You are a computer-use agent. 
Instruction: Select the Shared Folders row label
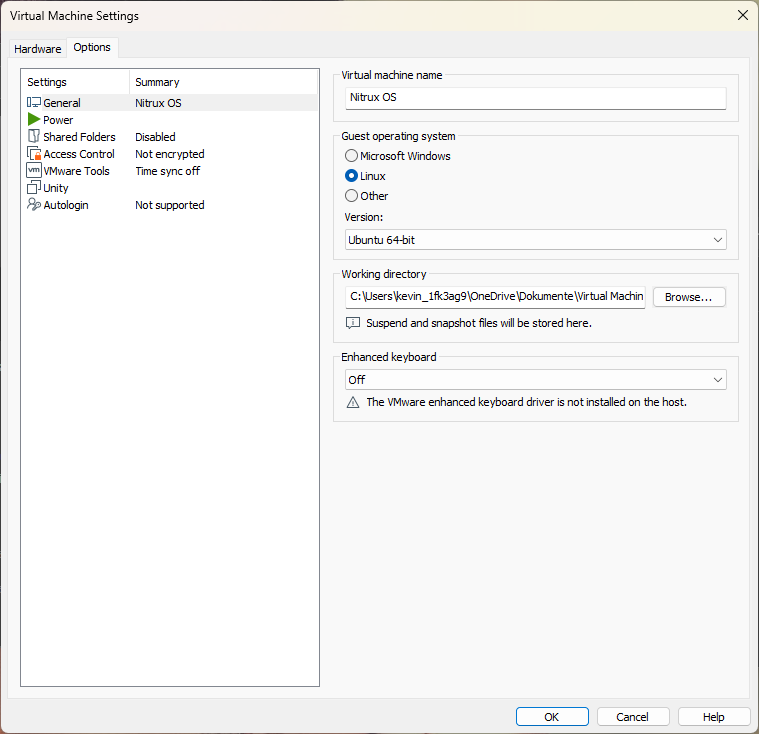pos(79,137)
